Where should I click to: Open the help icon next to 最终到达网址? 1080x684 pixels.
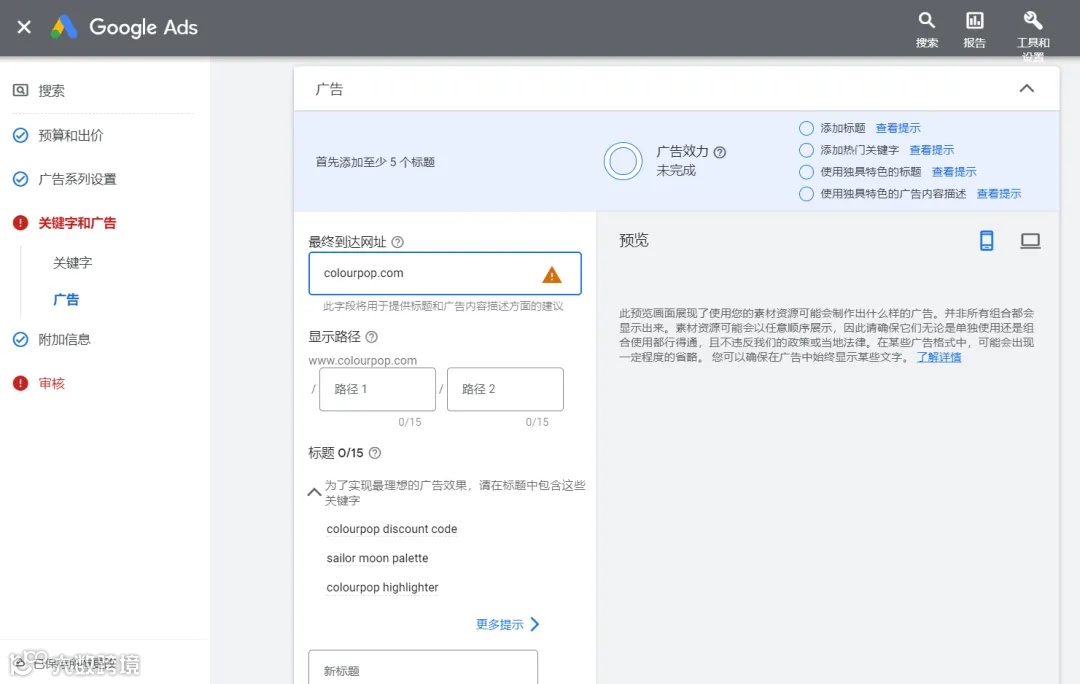[397, 242]
